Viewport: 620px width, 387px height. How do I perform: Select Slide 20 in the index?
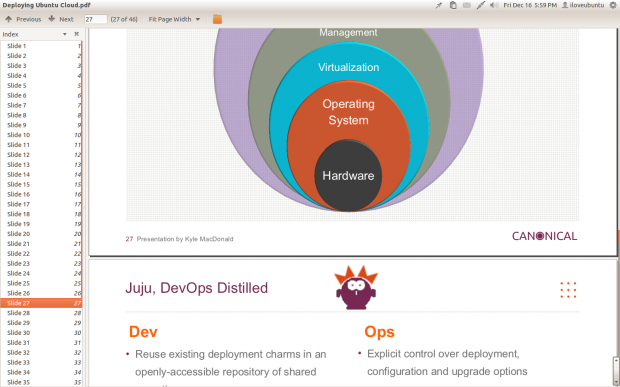click(41, 234)
